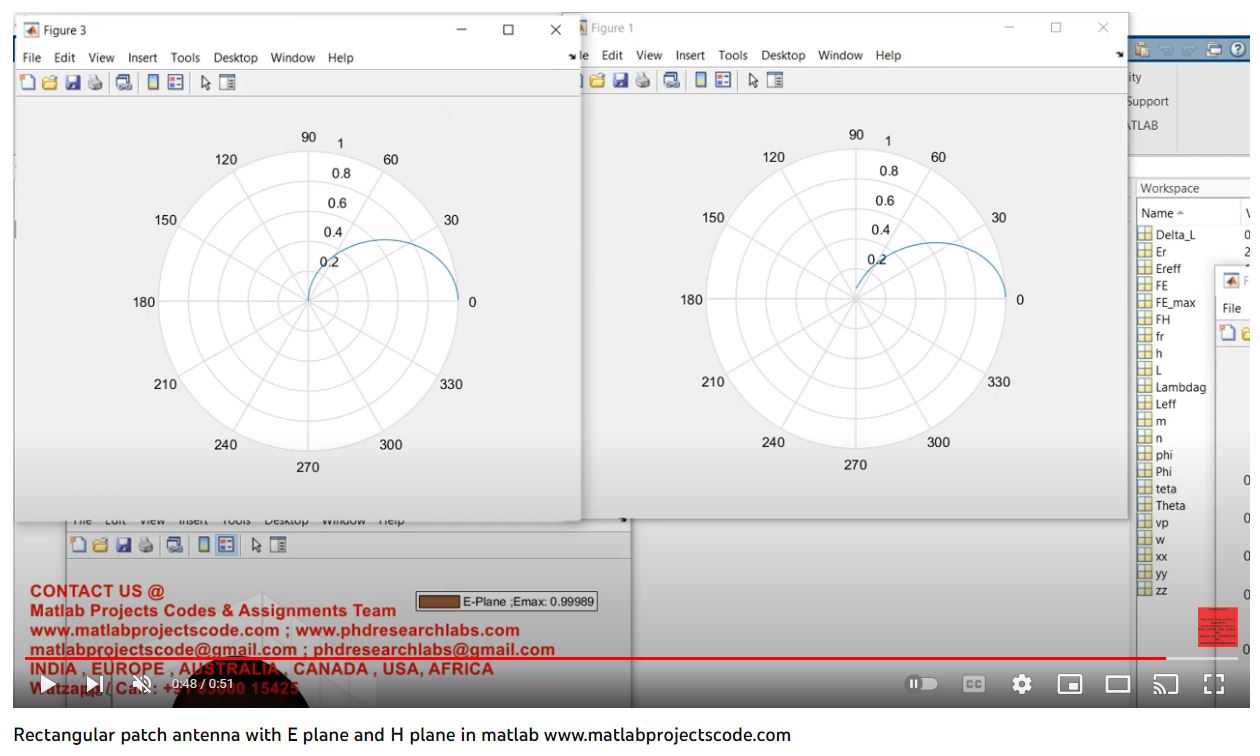1260x756 pixels.
Task: Click Print Figure icon in Figure 3 toolbar
Action: pyautogui.click(x=95, y=83)
